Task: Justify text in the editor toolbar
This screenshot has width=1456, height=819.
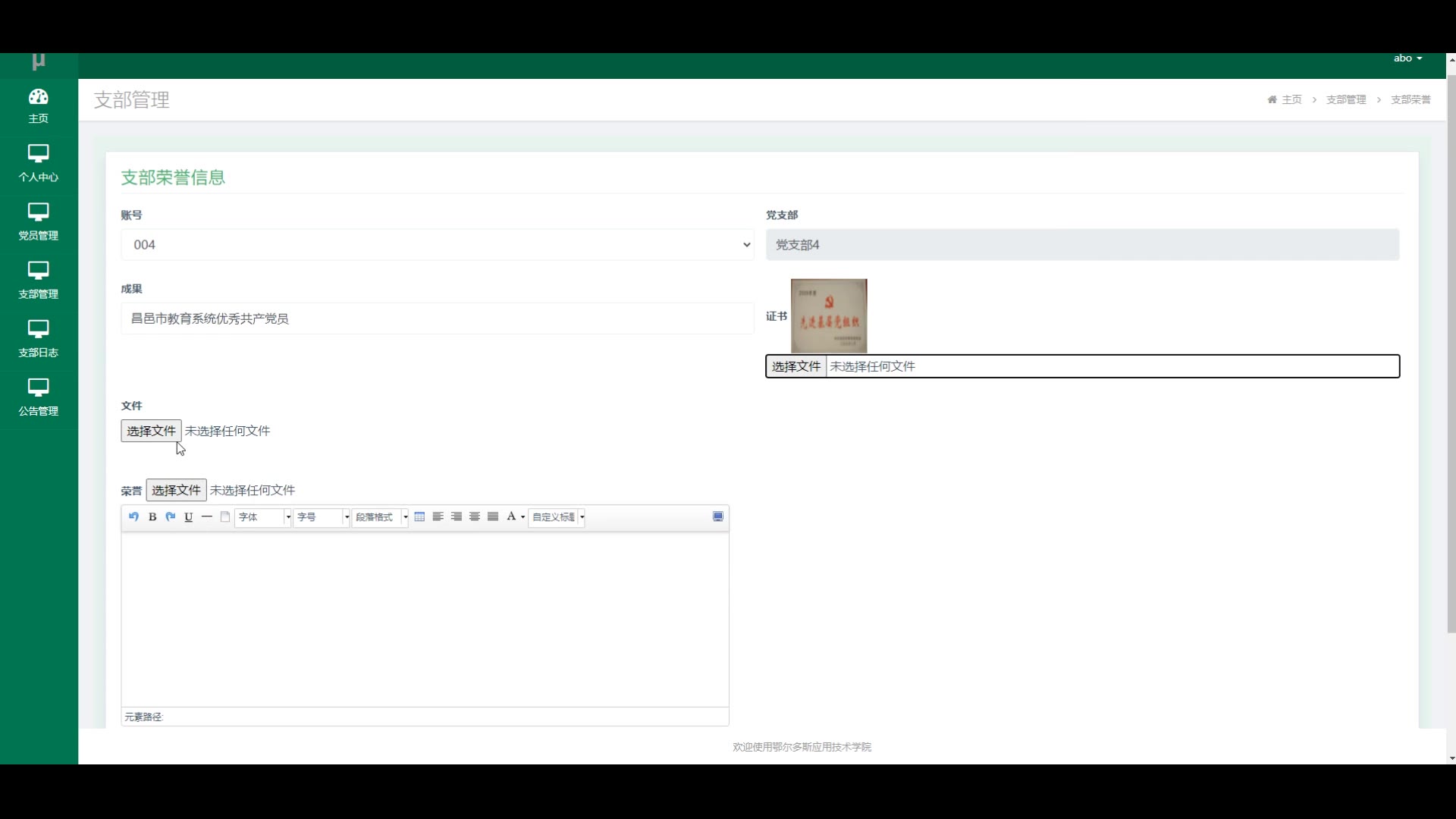Action: click(x=493, y=517)
